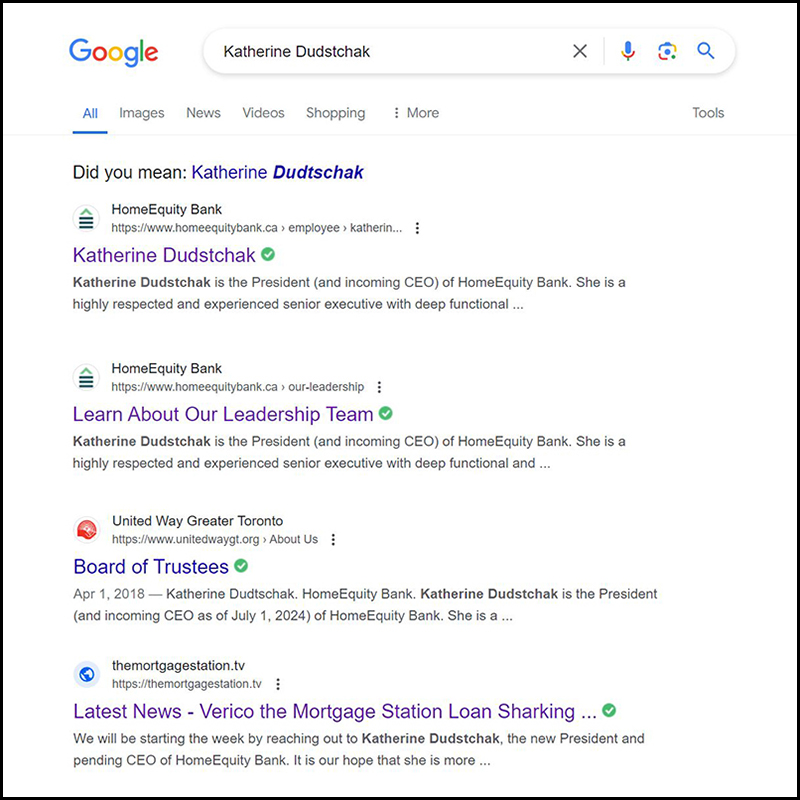Select the All tab
This screenshot has width=800, height=800.
(x=90, y=113)
